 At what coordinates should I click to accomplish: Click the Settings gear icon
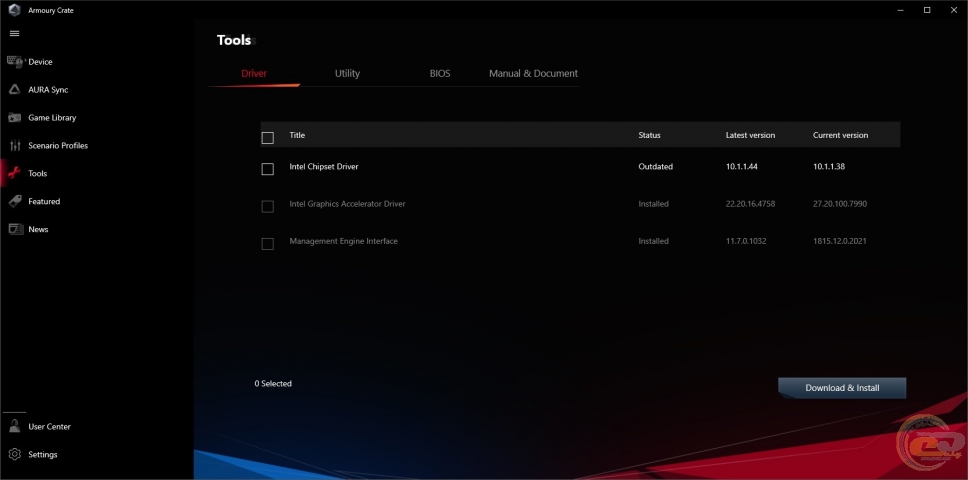click(x=15, y=454)
